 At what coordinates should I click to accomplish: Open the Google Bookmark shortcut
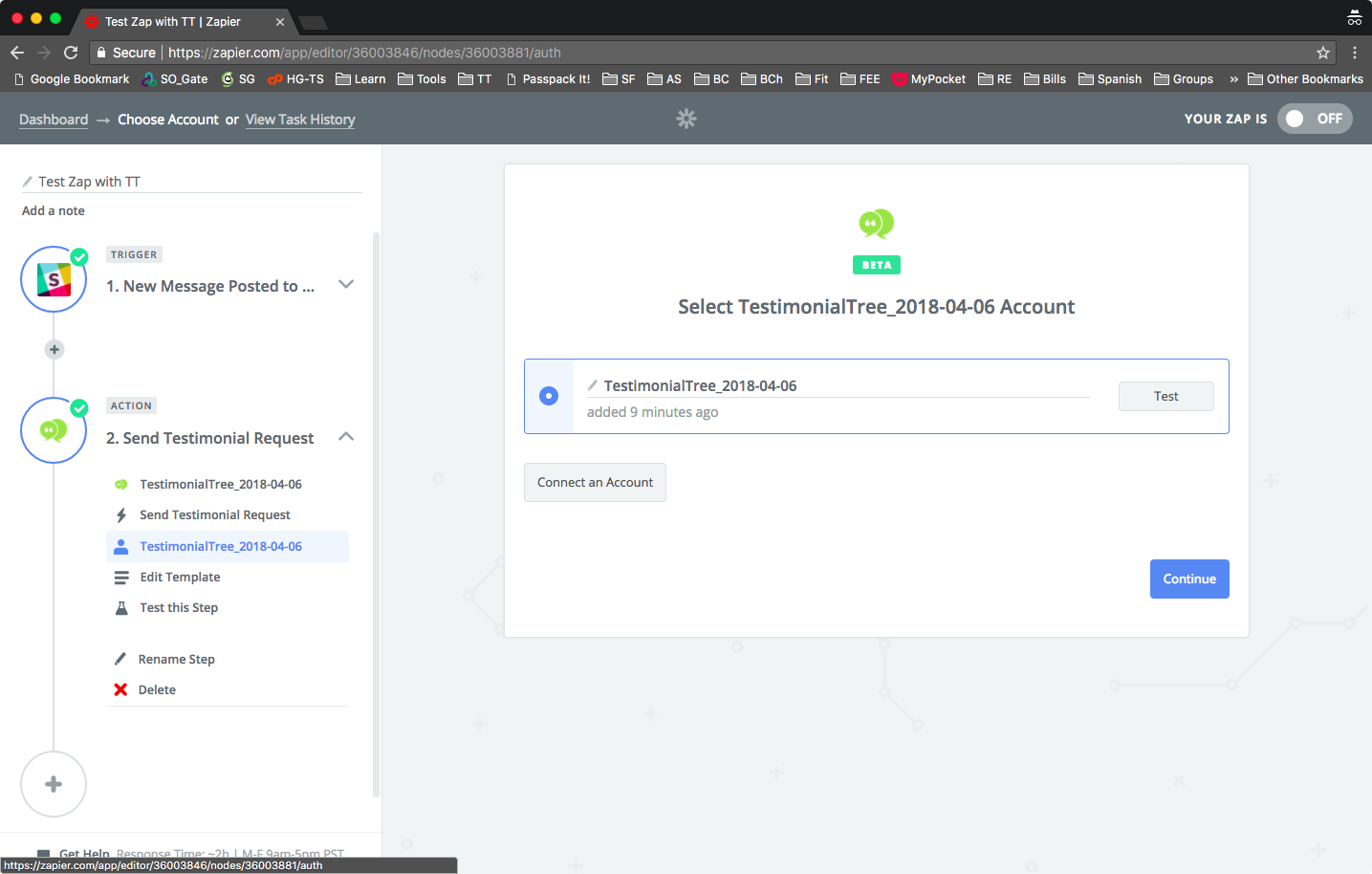(x=71, y=79)
